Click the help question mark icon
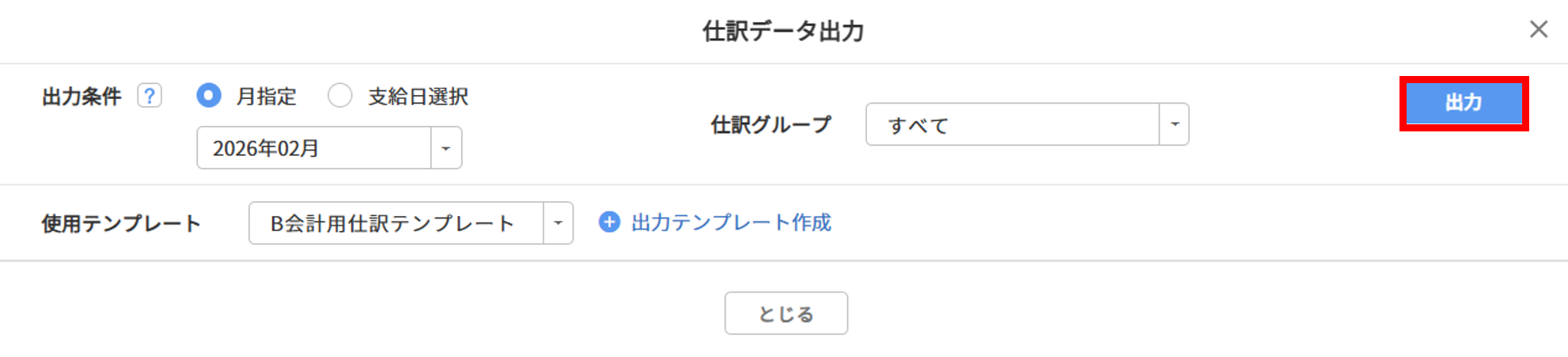The height and width of the screenshot is (357, 1568). pyautogui.click(x=150, y=96)
